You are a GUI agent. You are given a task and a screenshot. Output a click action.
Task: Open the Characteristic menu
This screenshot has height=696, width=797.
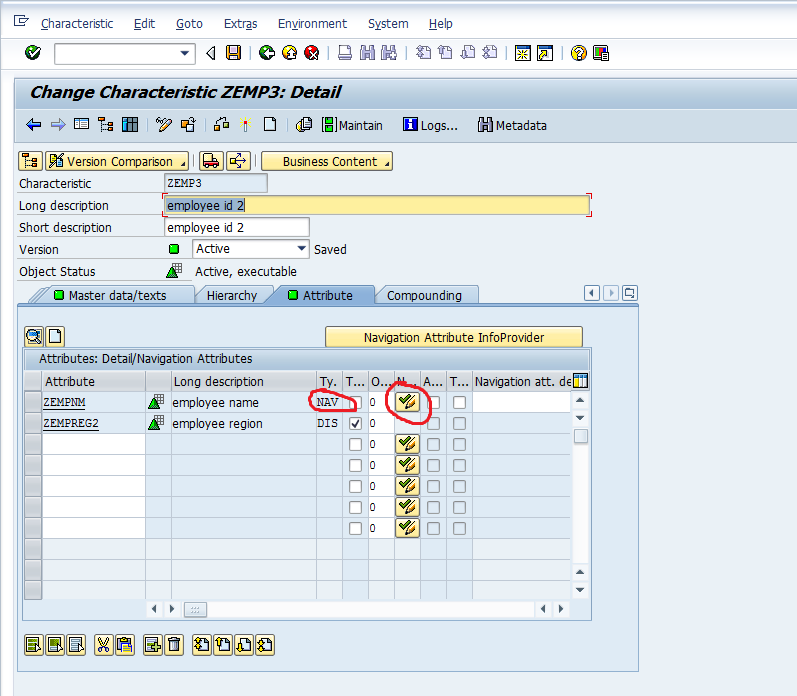point(77,23)
